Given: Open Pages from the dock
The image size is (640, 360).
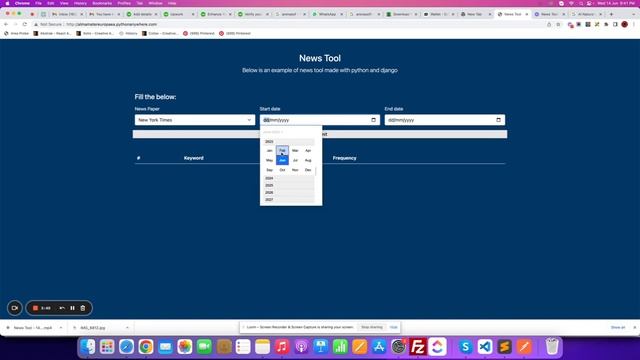Looking at the screenshot, I should click(360, 347).
